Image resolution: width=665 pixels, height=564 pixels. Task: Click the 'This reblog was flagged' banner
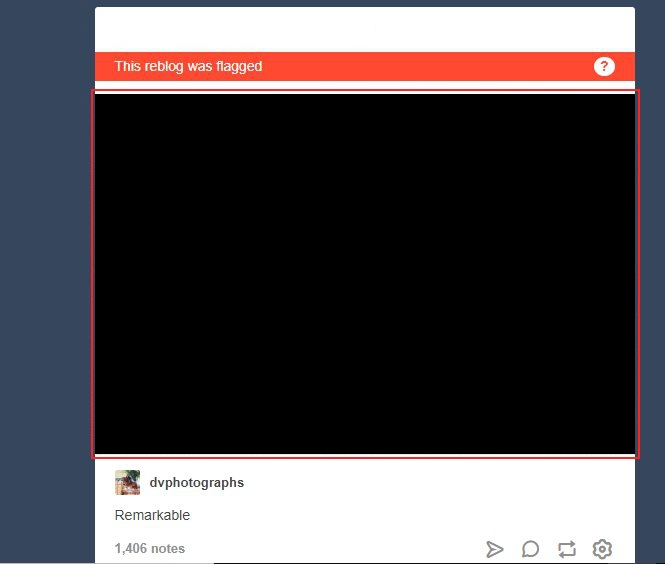tap(365, 67)
